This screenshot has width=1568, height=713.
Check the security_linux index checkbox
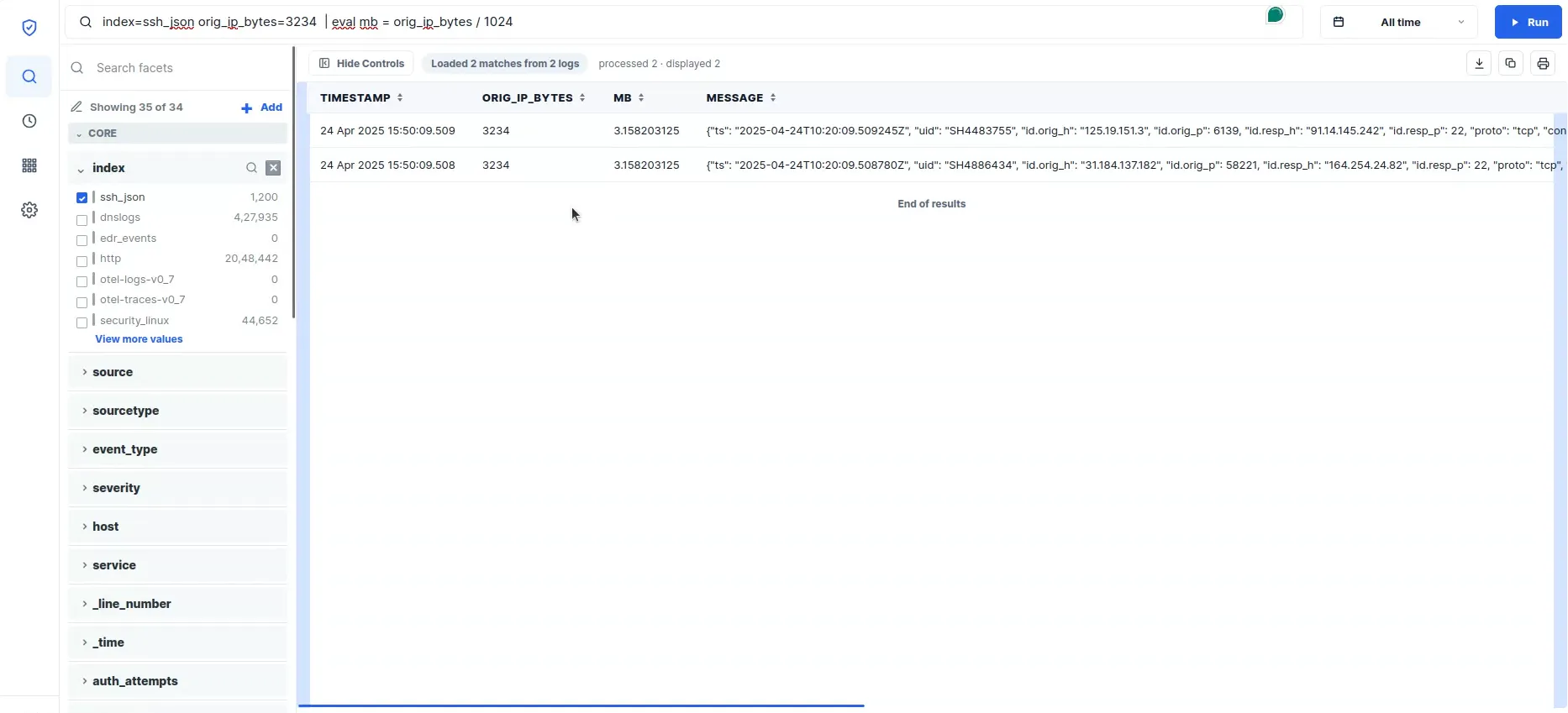[x=82, y=322]
